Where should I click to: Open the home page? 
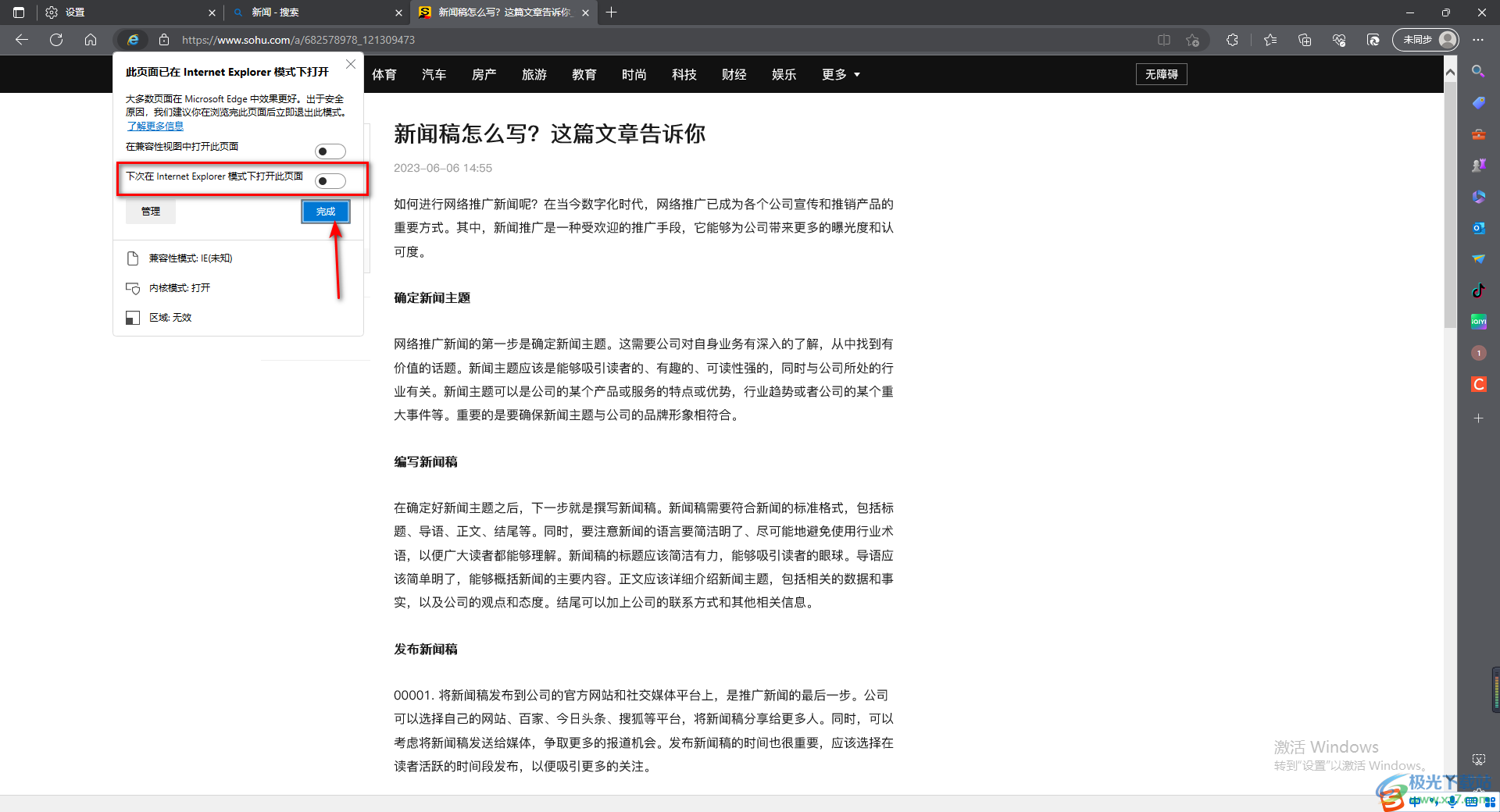tap(91, 40)
